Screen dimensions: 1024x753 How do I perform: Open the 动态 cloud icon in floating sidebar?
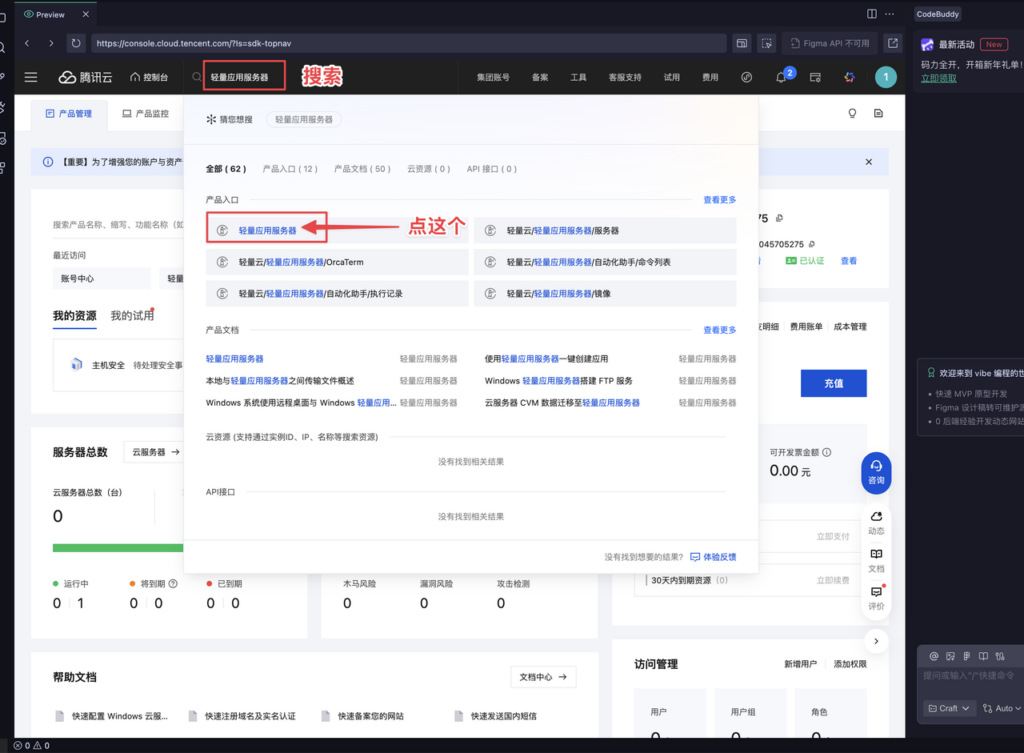(x=876, y=522)
